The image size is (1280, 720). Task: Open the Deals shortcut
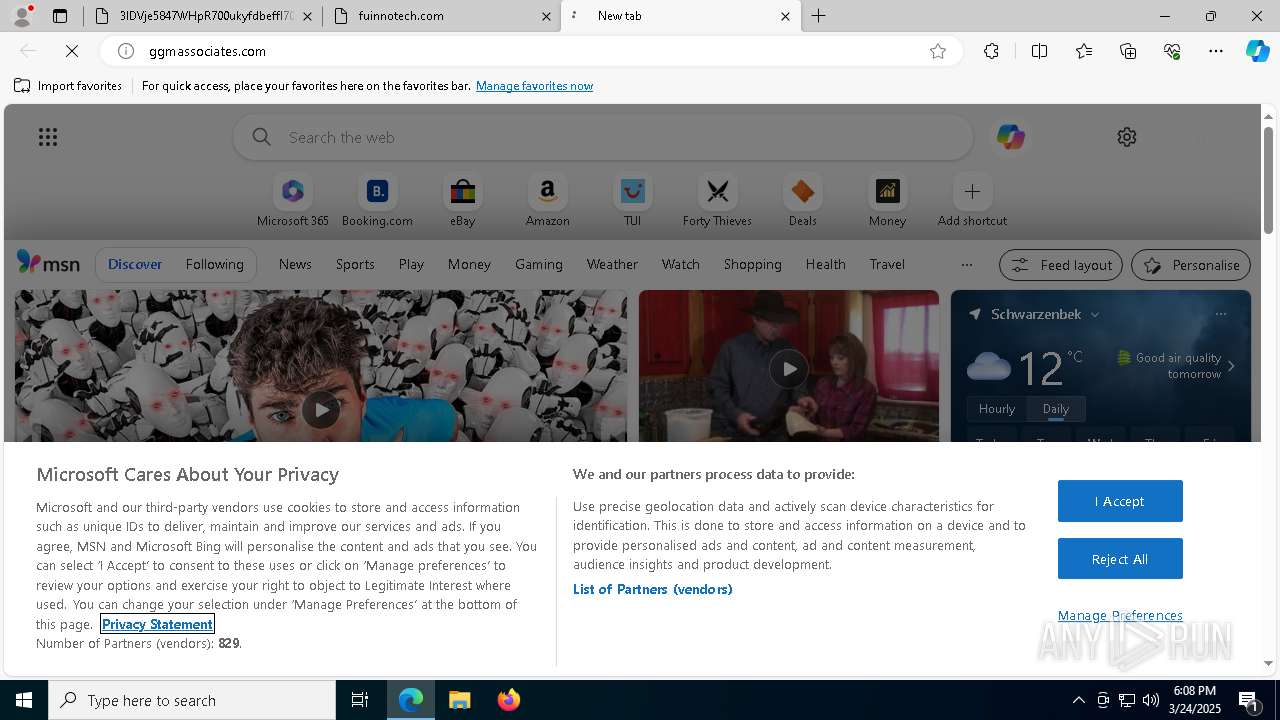pos(802,201)
